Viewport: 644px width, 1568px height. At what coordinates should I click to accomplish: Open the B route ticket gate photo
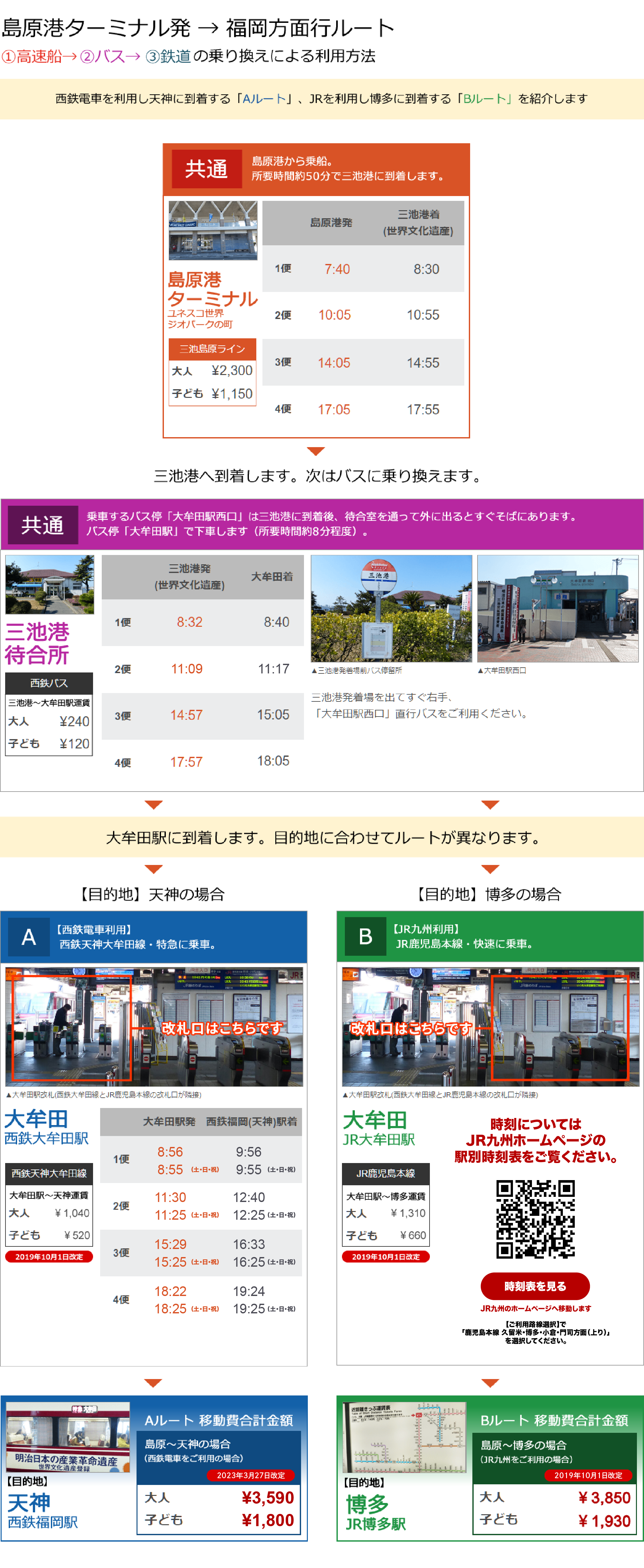click(x=490, y=1026)
